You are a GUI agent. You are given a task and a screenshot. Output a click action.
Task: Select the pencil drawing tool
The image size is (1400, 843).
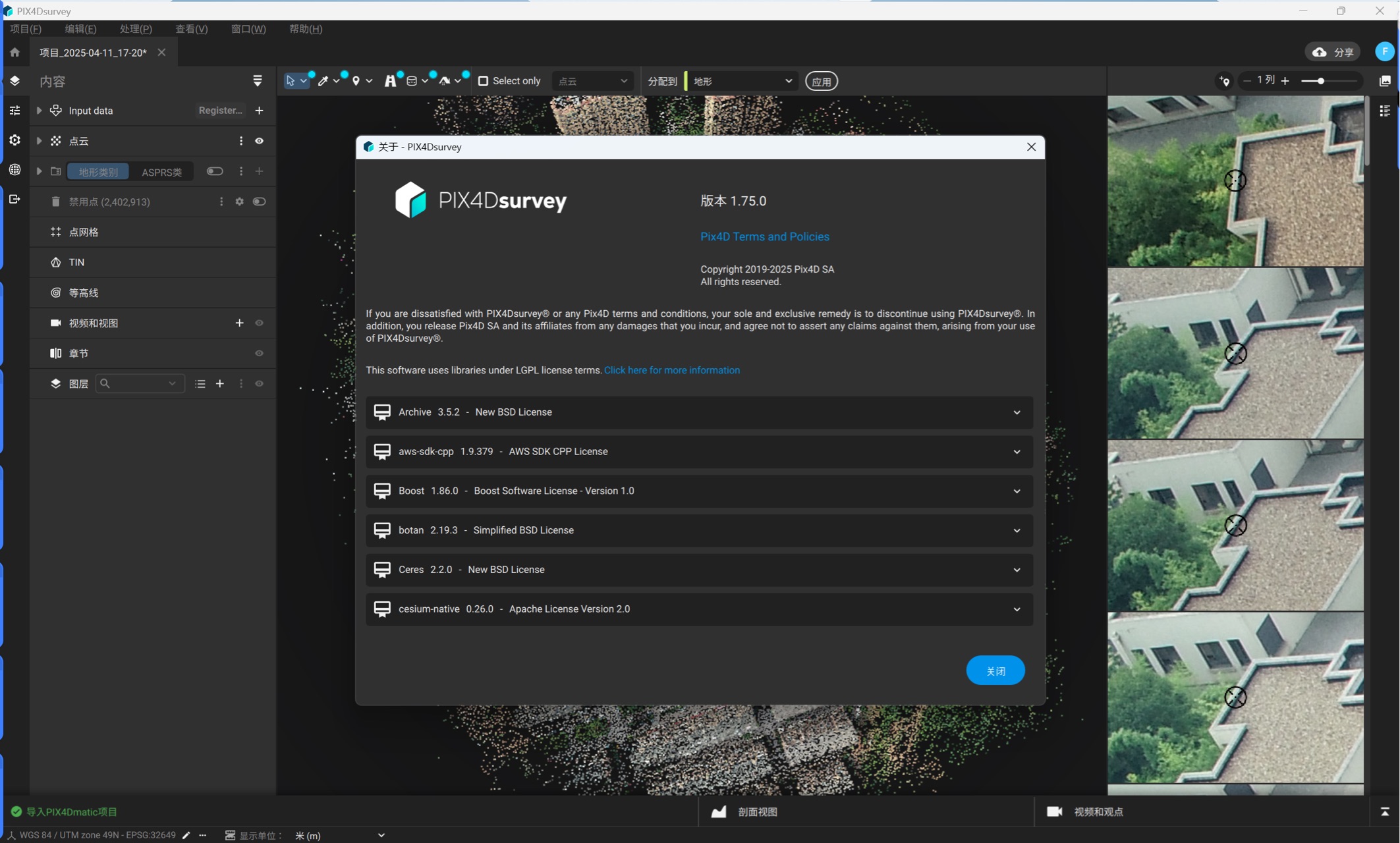pyautogui.click(x=323, y=81)
